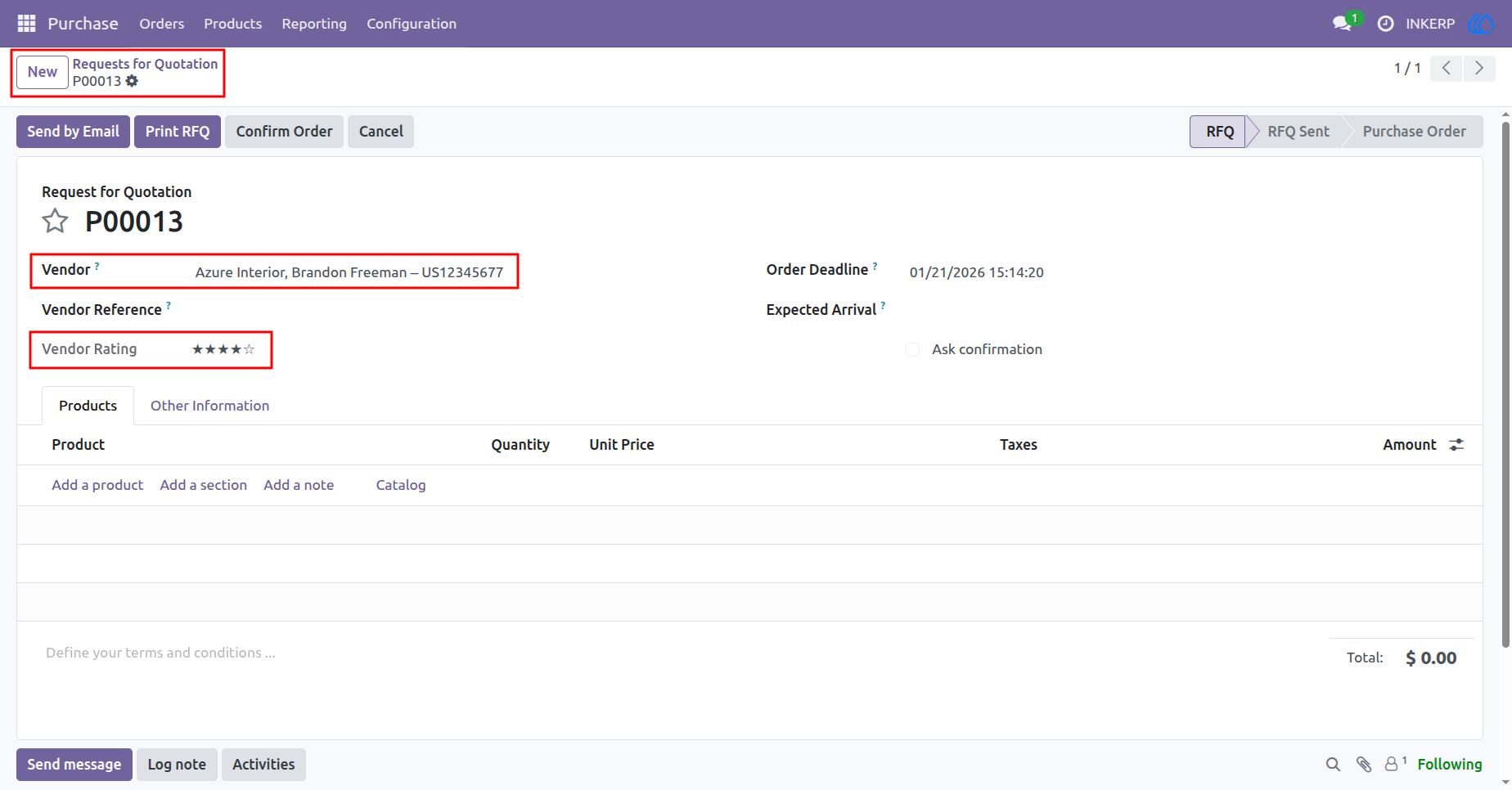Switch to the Other Information tab
This screenshot has height=790, width=1512.
[209, 406]
